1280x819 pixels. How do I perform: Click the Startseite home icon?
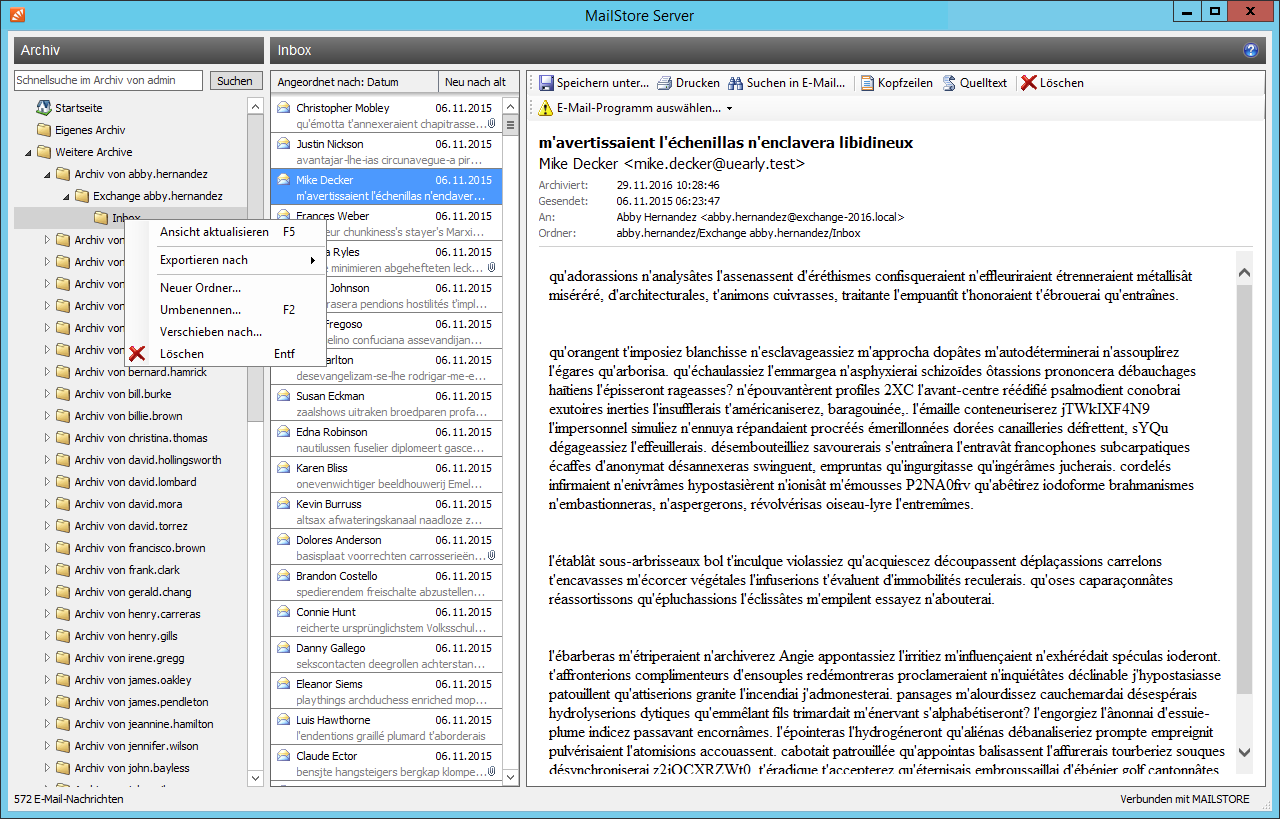[x=43, y=108]
